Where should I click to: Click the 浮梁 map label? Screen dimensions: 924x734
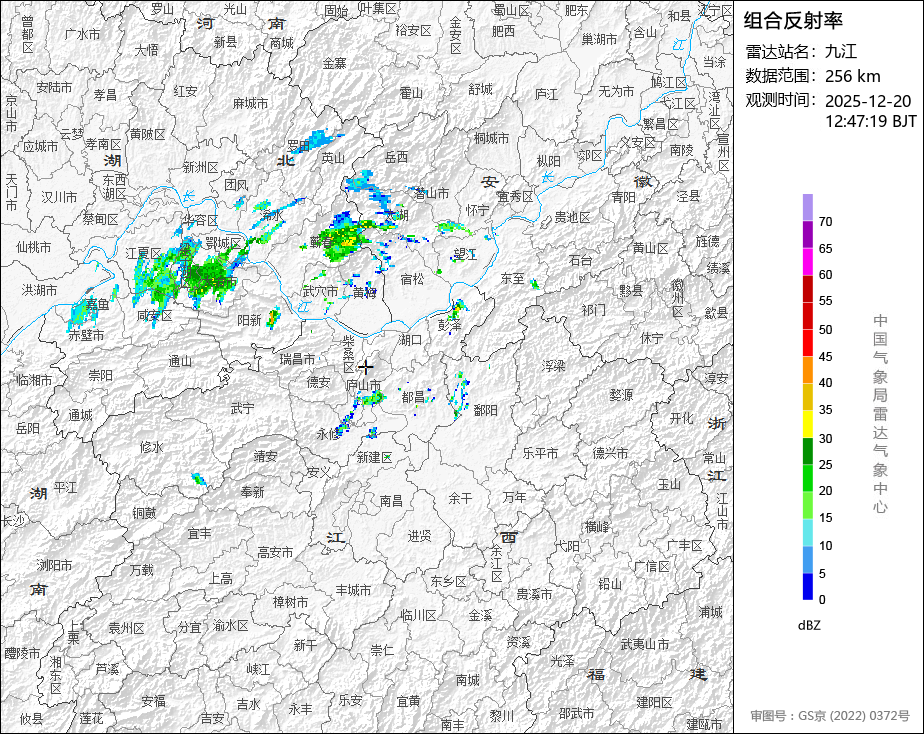point(553,366)
